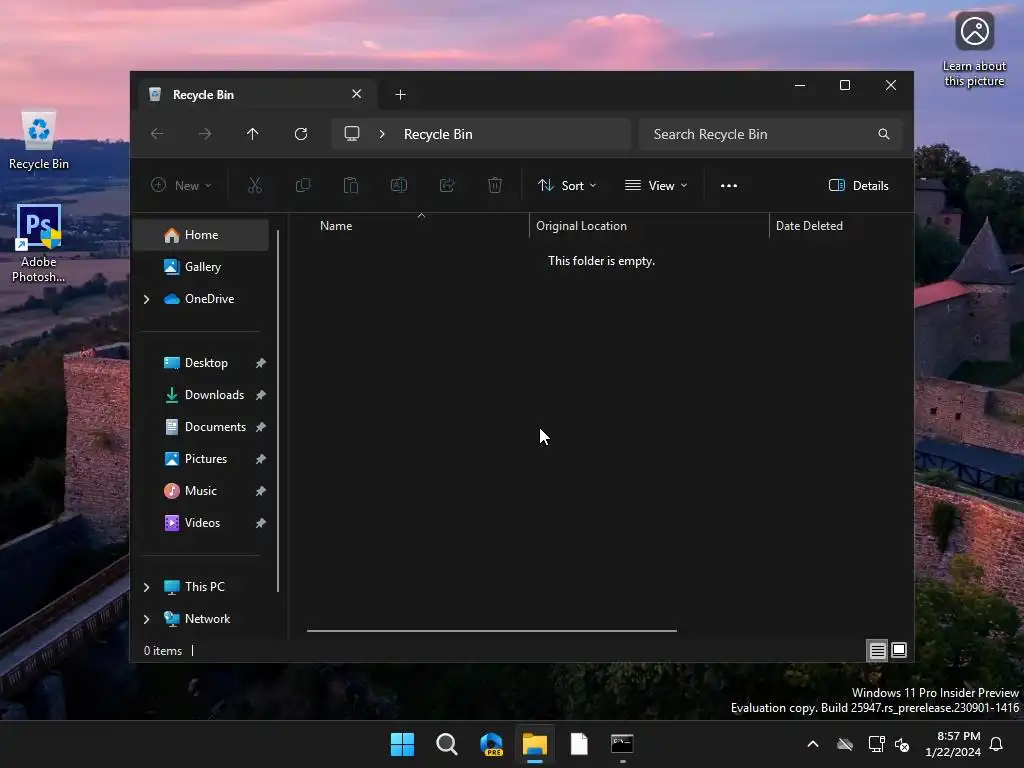The width and height of the screenshot is (1024, 768).
Task: Open the notification bell in taskbar
Action: click(997, 744)
